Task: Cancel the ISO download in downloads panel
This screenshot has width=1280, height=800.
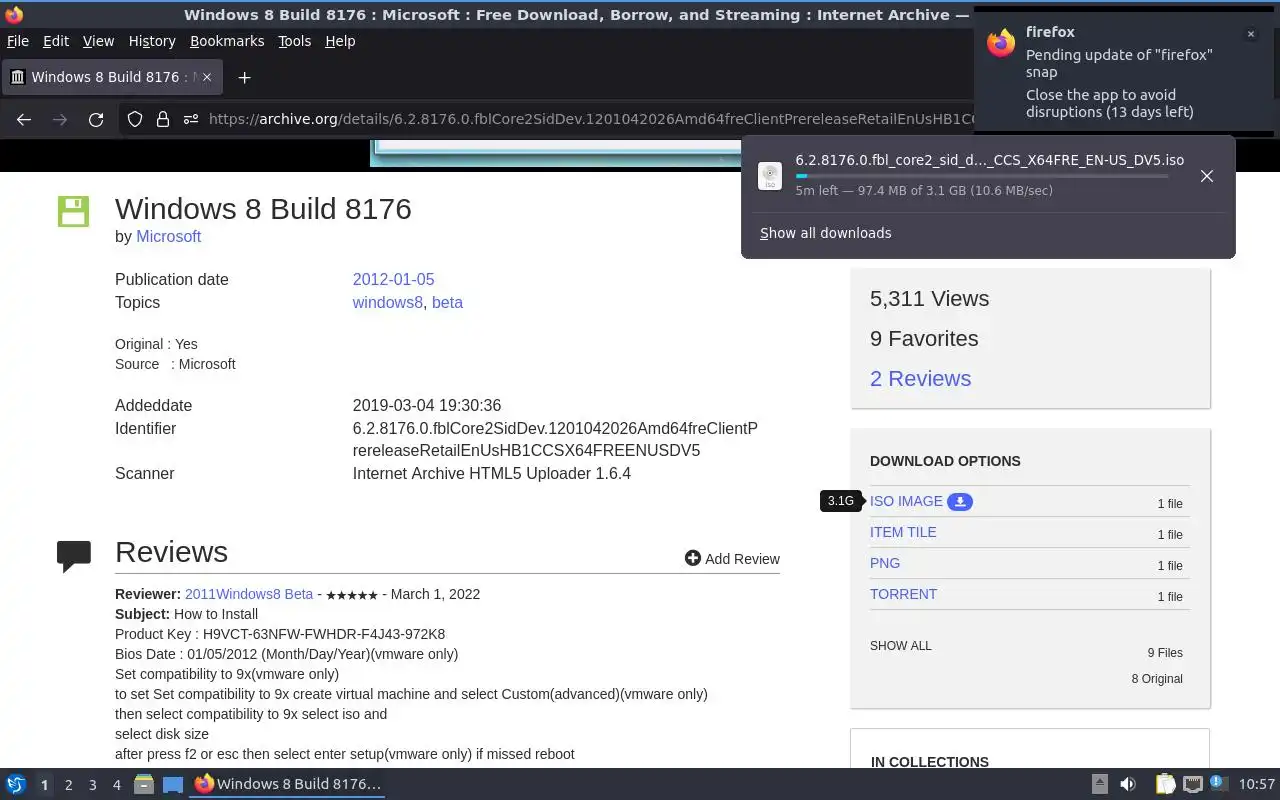Action: tap(1207, 176)
